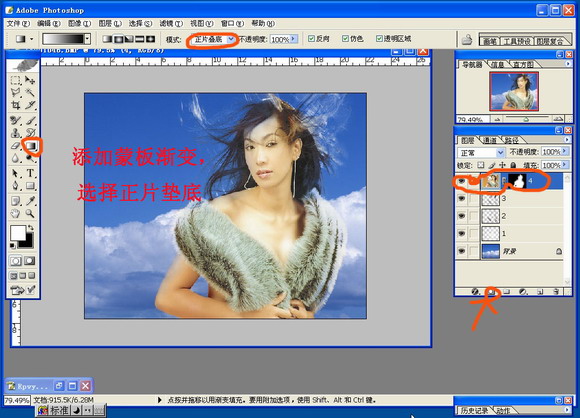Hide layer 2 via eye icon
This screenshot has width=580, height=418.
(x=462, y=216)
